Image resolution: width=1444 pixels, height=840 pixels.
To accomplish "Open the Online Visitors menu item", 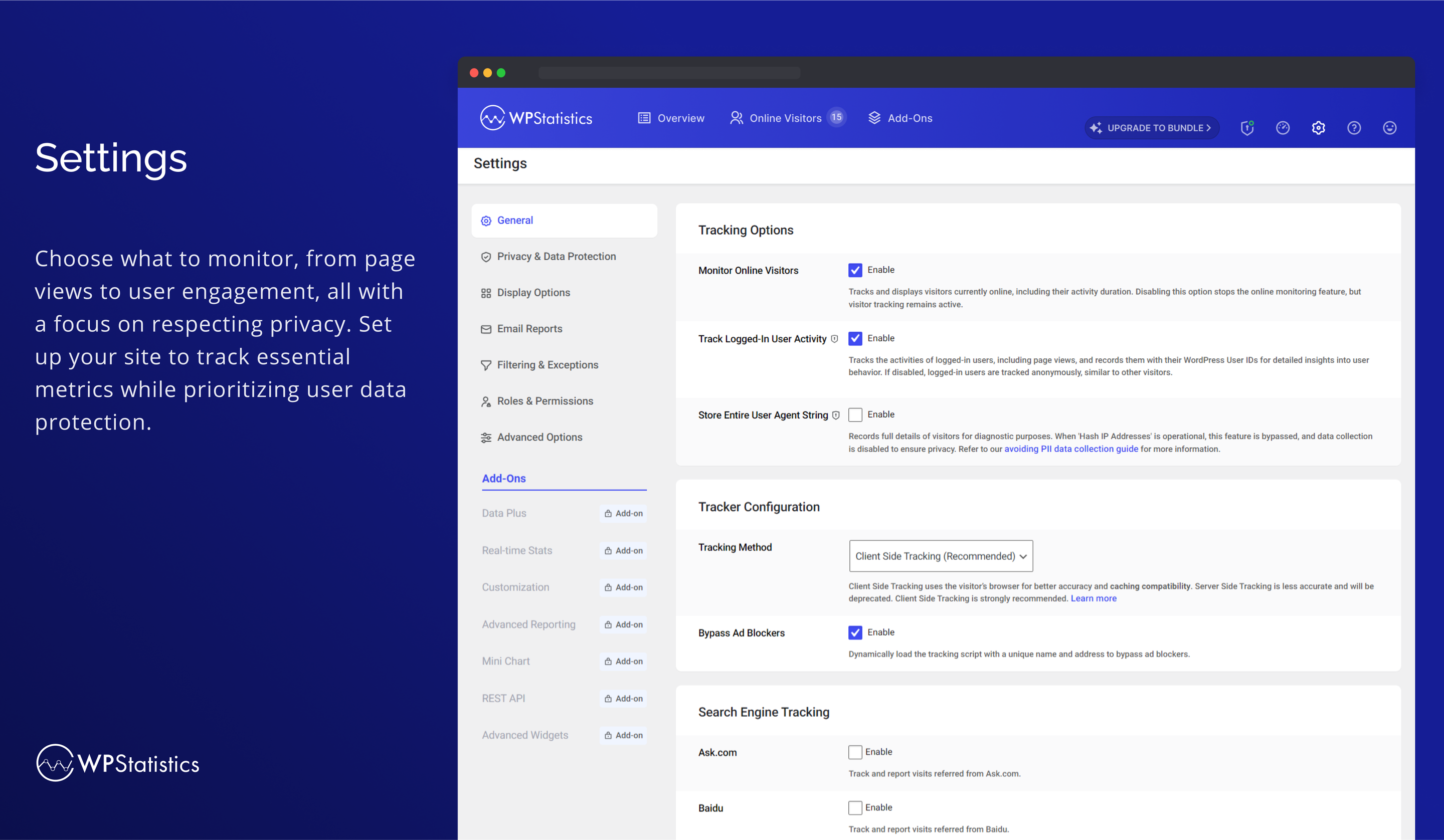I will coord(787,118).
